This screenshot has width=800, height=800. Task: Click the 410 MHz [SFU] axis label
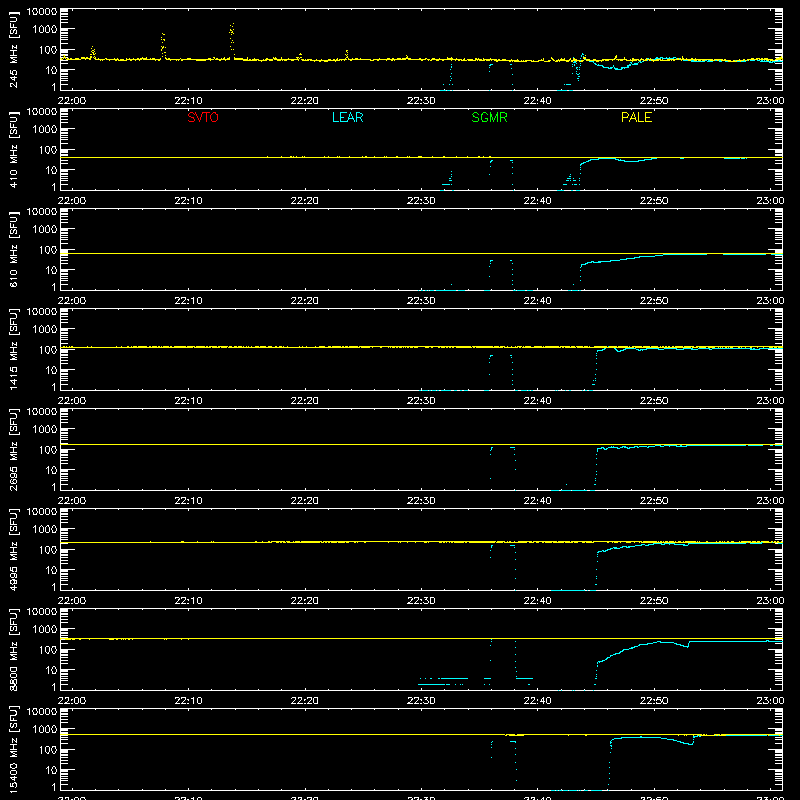(x=14, y=149)
